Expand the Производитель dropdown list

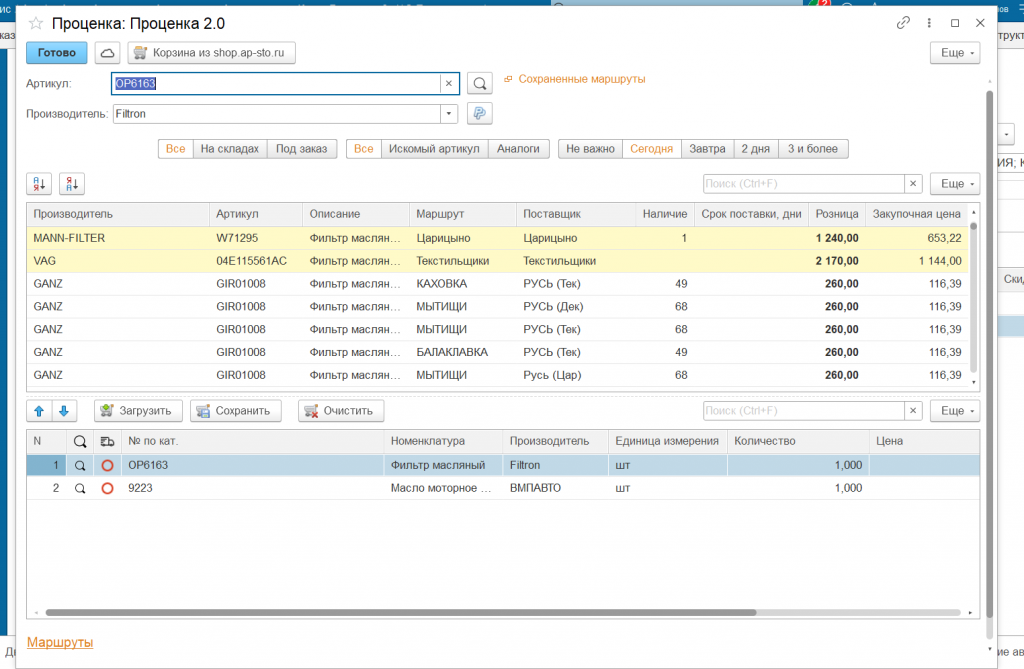pyautogui.click(x=449, y=114)
